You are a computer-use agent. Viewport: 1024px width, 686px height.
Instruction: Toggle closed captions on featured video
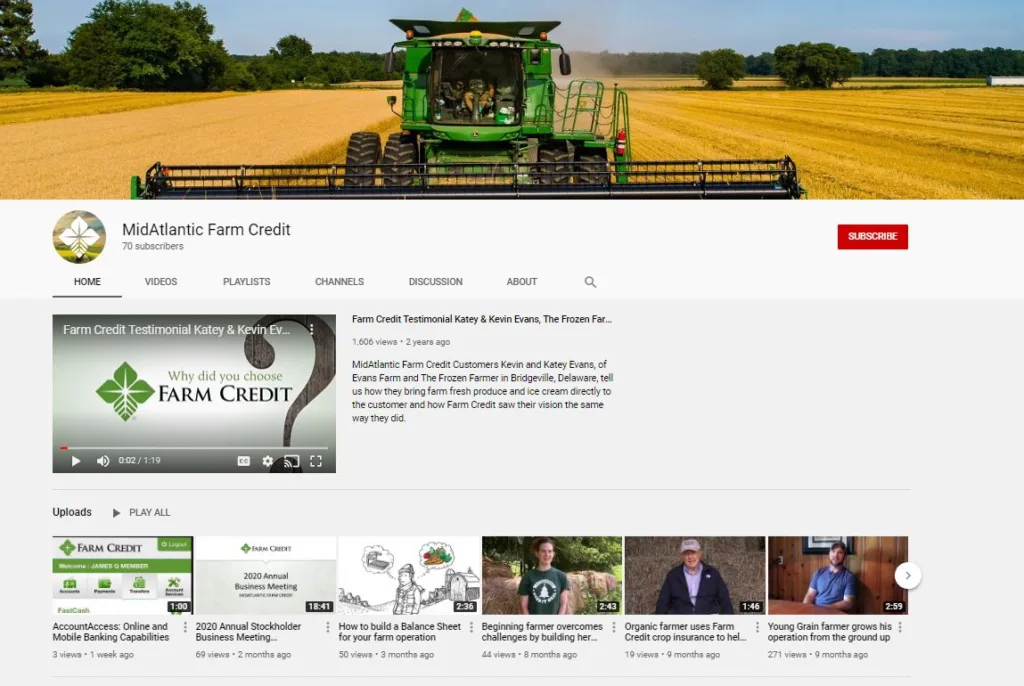[244, 461]
